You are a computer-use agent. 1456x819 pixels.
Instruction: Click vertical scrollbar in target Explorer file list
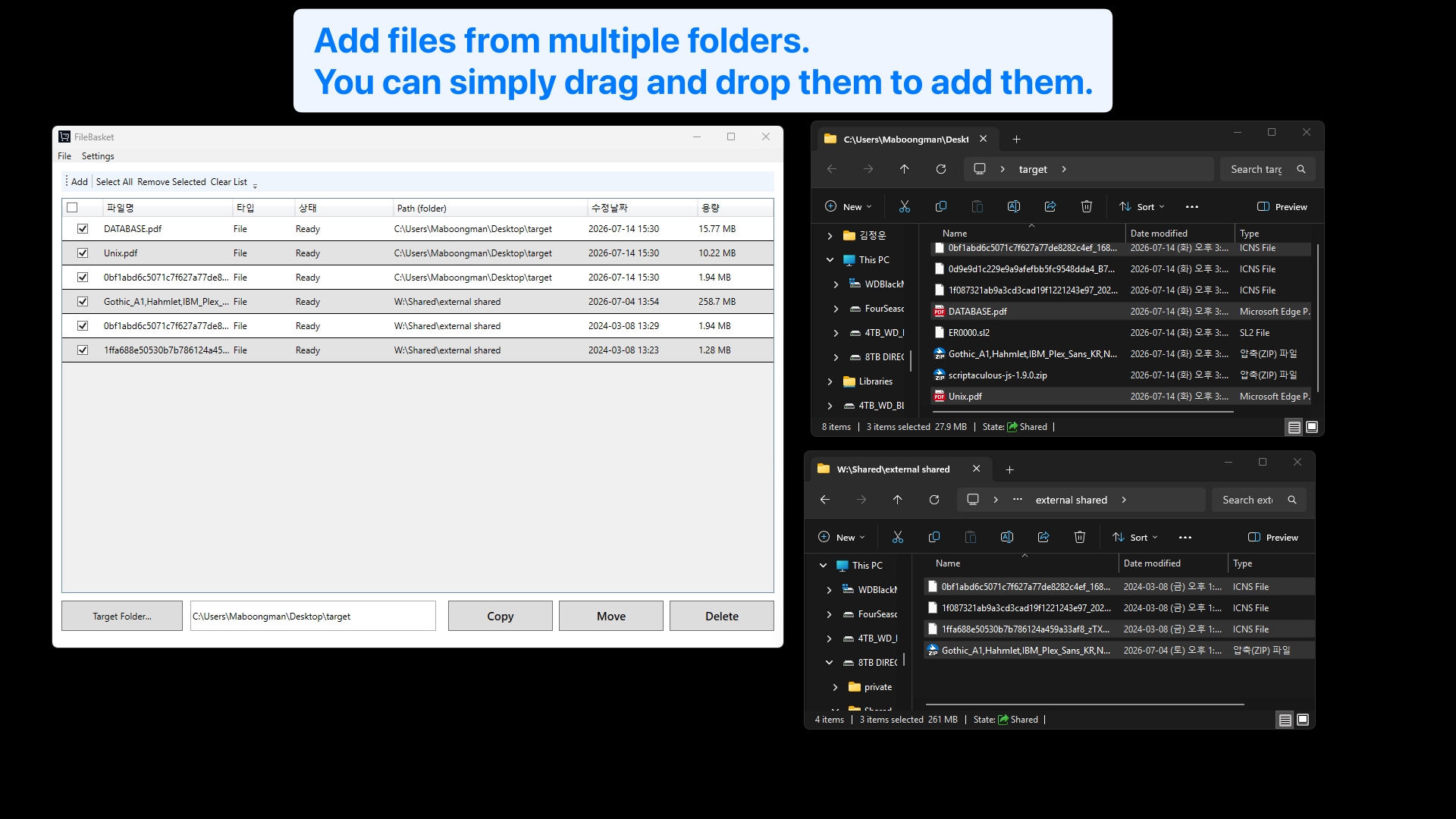(x=1318, y=318)
